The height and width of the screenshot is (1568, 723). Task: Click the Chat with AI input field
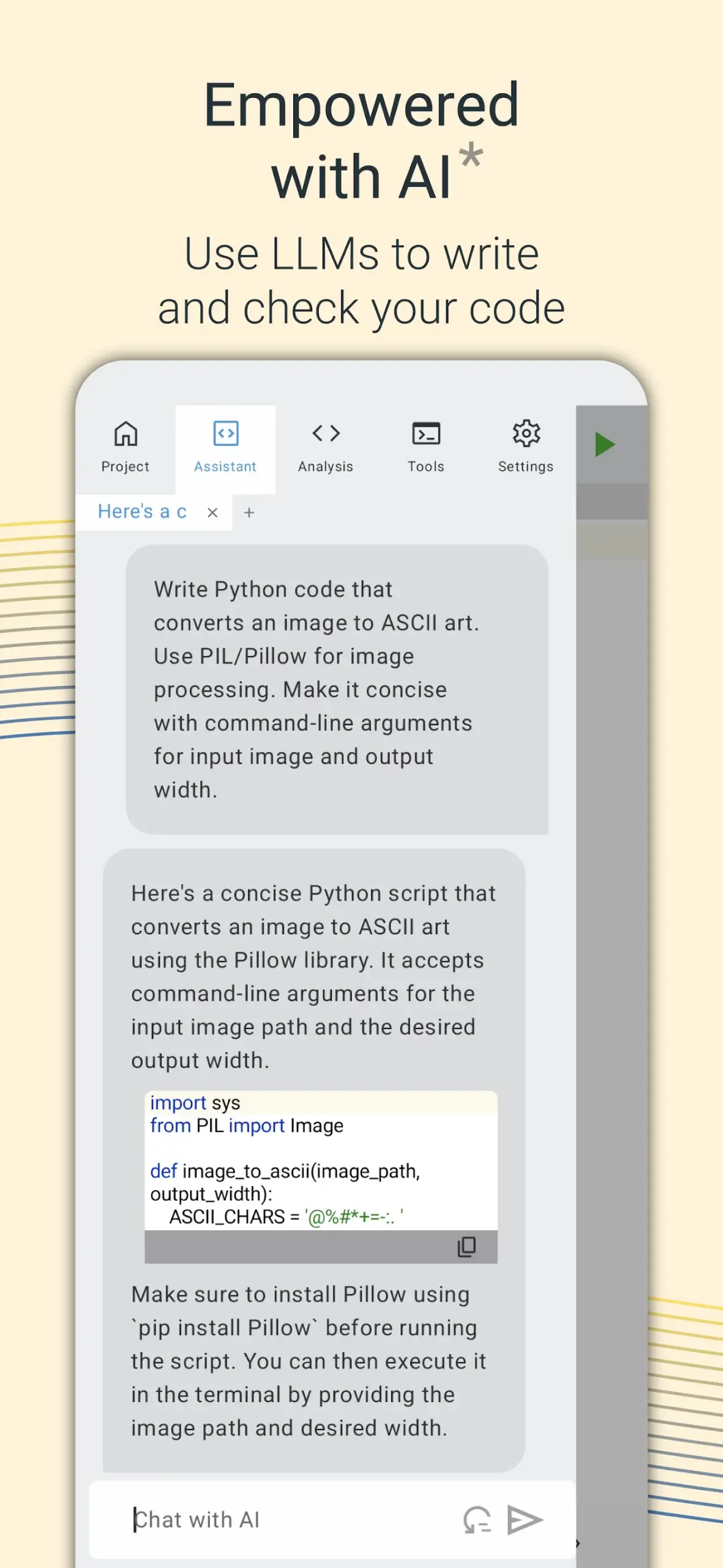pos(288,1520)
